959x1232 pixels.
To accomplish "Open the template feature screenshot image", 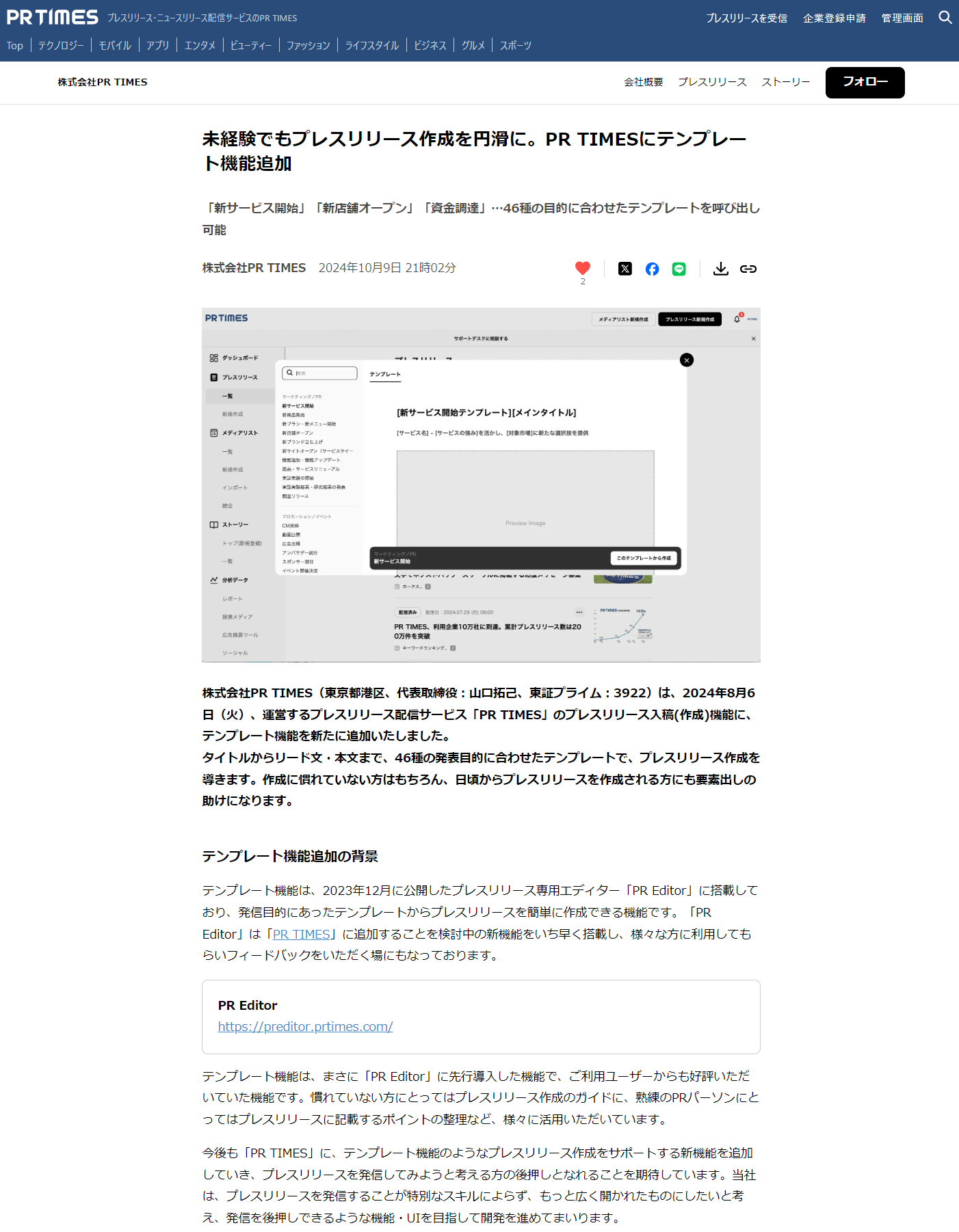I will click(x=481, y=485).
